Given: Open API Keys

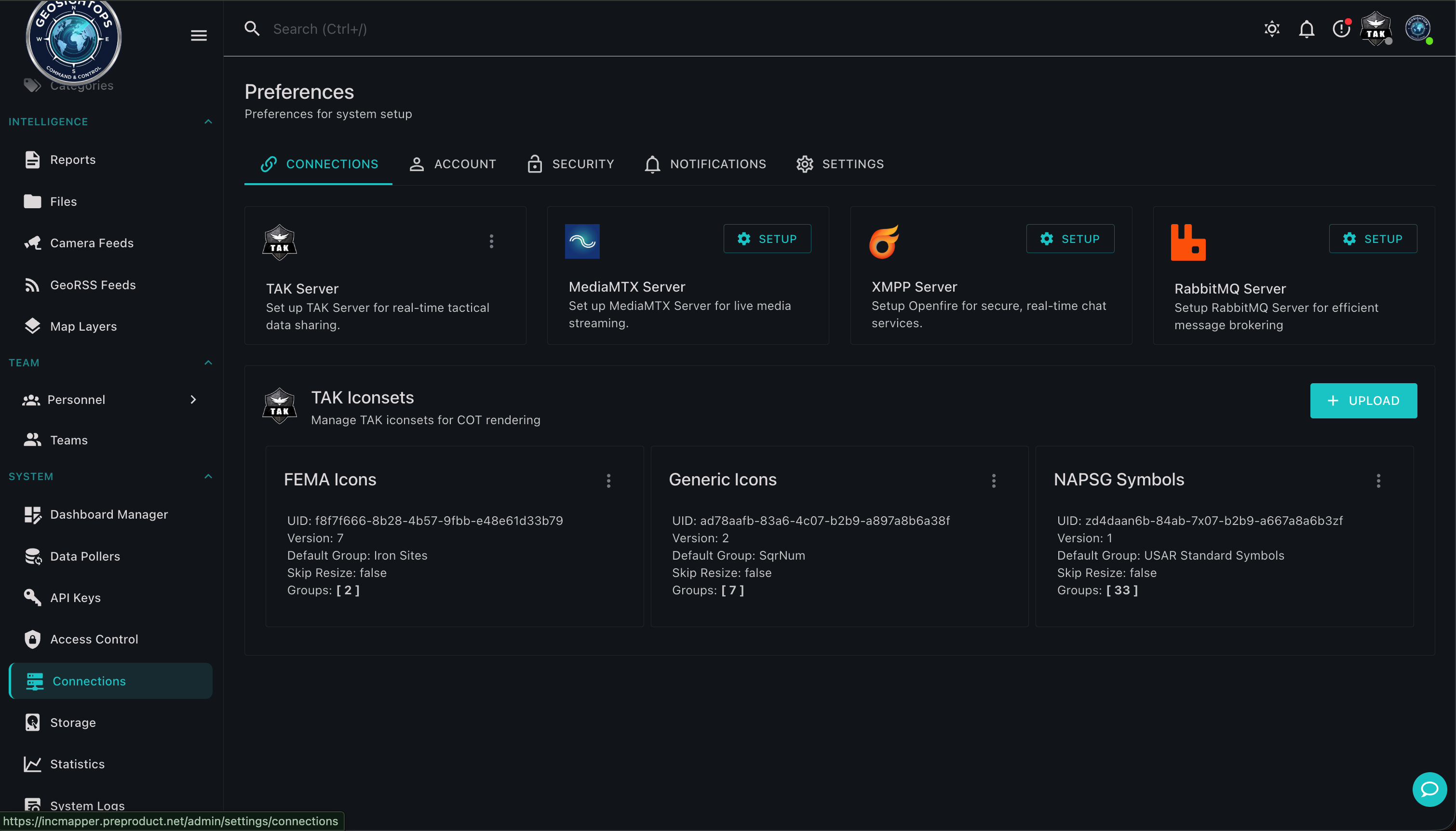Looking at the screenshot, I should click(x=111, y=598).
